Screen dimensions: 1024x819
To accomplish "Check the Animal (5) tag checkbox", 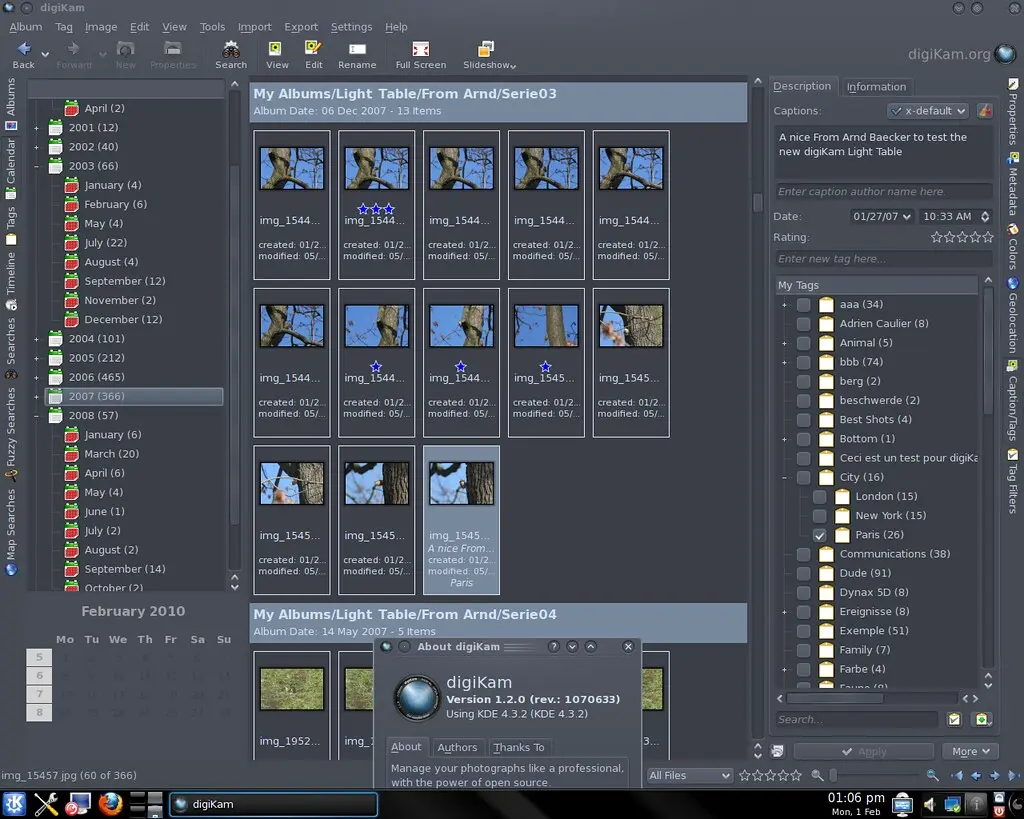I will point(803,342).
